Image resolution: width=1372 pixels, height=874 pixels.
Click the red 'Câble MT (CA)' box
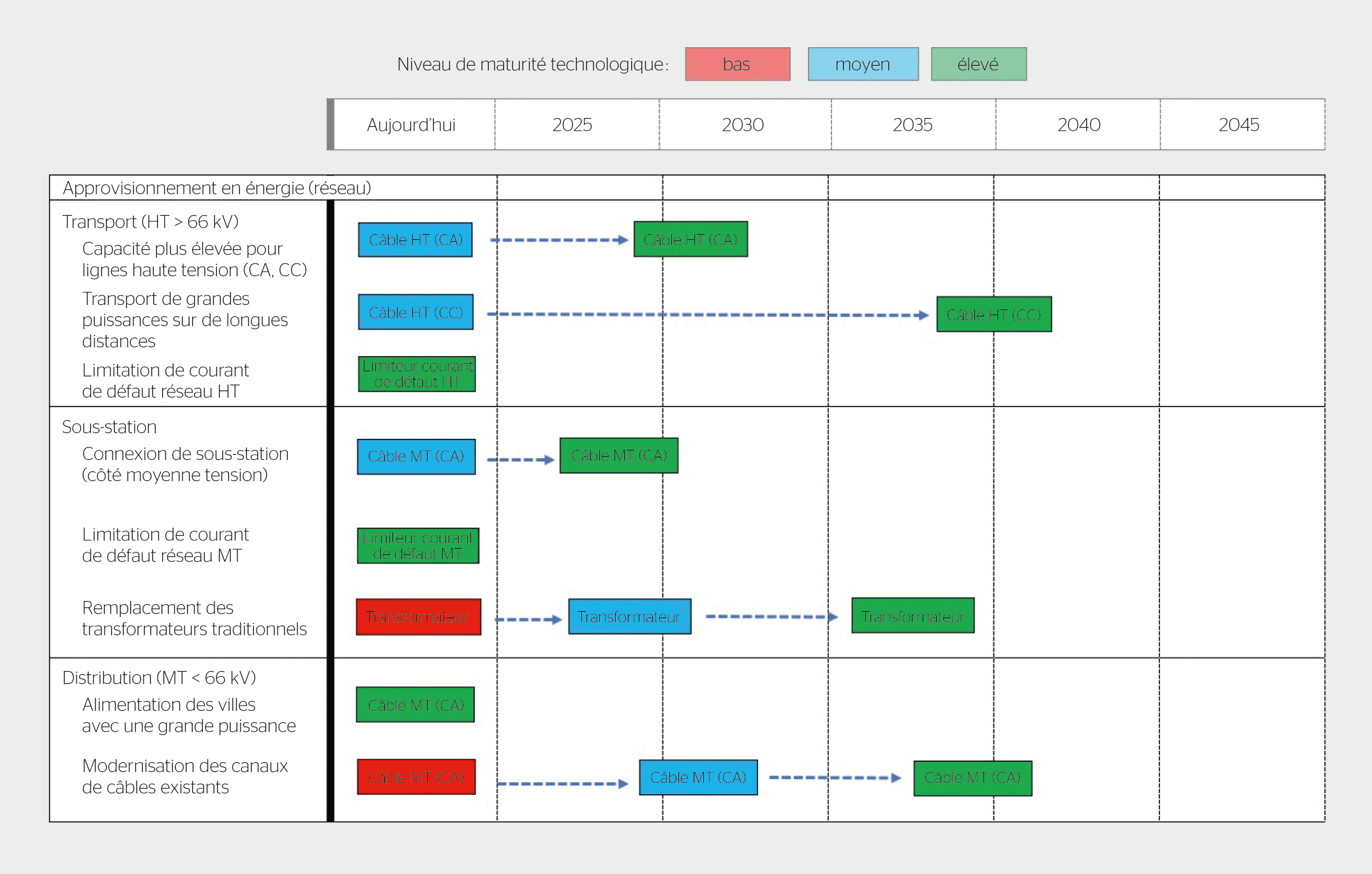pos(416,777)
